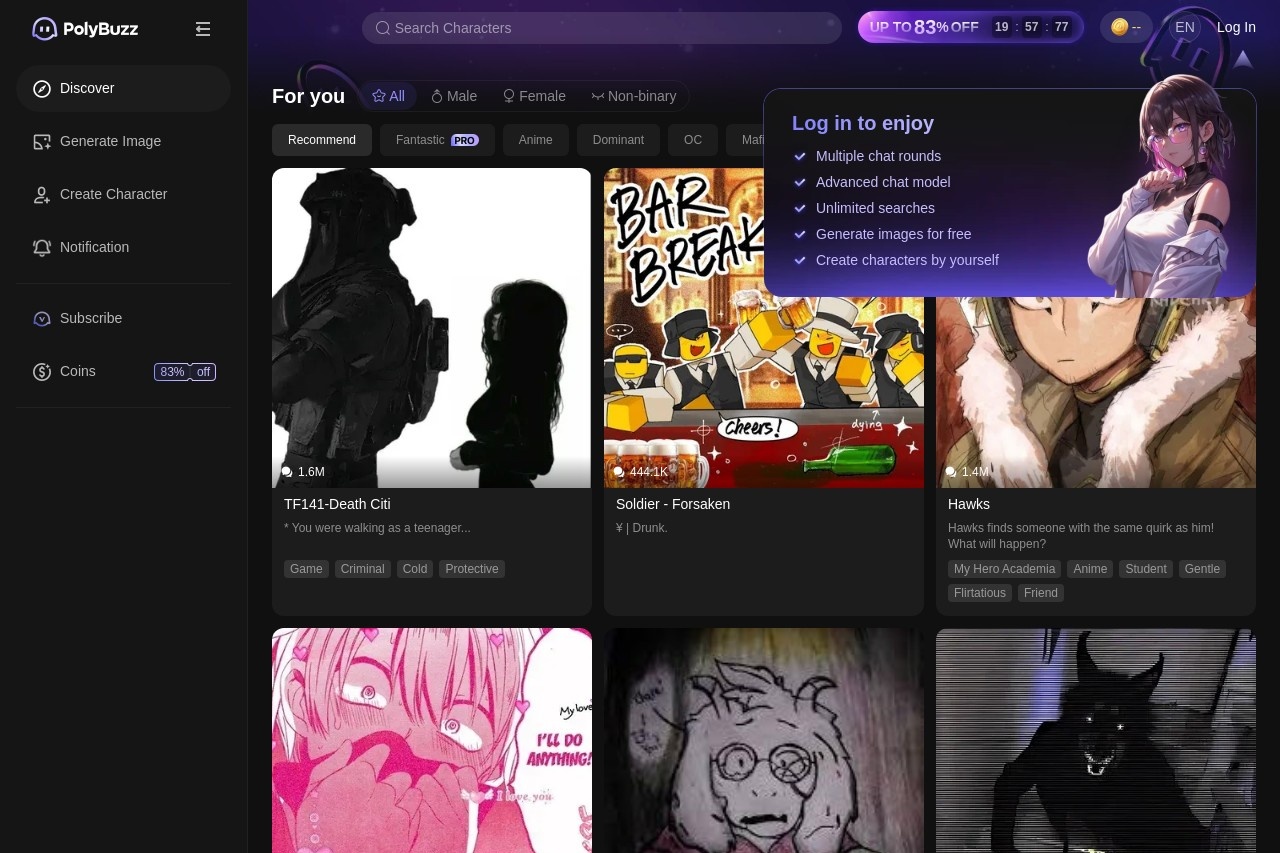The width and height of the screenshot is (1280, 853).
Task: Click the coin balance icon
Action: [x=1120, y=27]
